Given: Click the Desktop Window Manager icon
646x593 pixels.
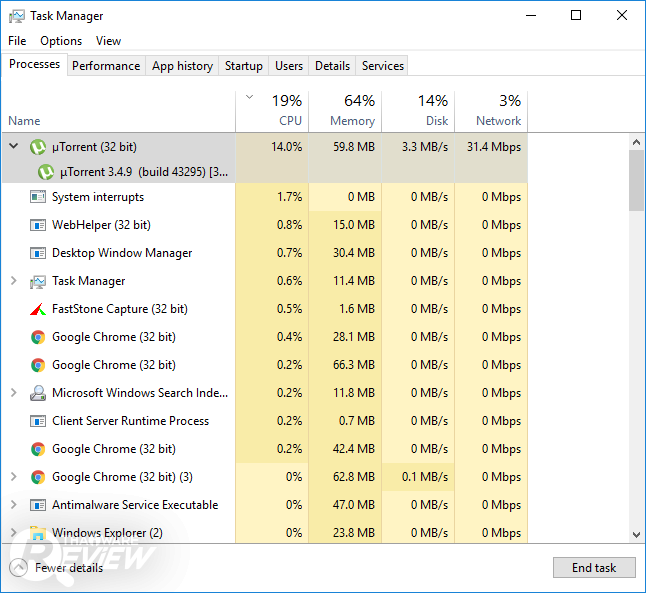Looking at the screenshot, I should click(38, 253).
